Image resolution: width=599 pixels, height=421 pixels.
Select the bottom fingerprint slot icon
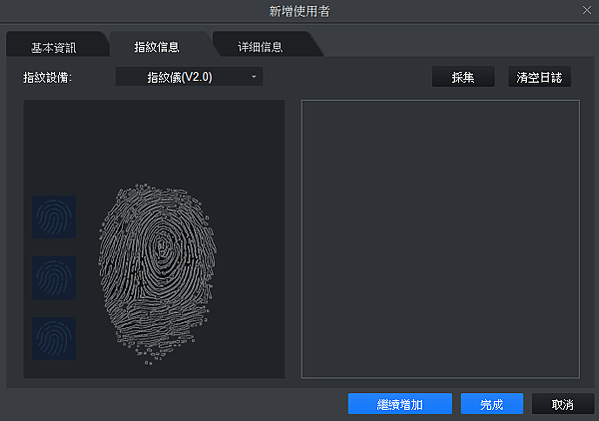click(54, 338)
